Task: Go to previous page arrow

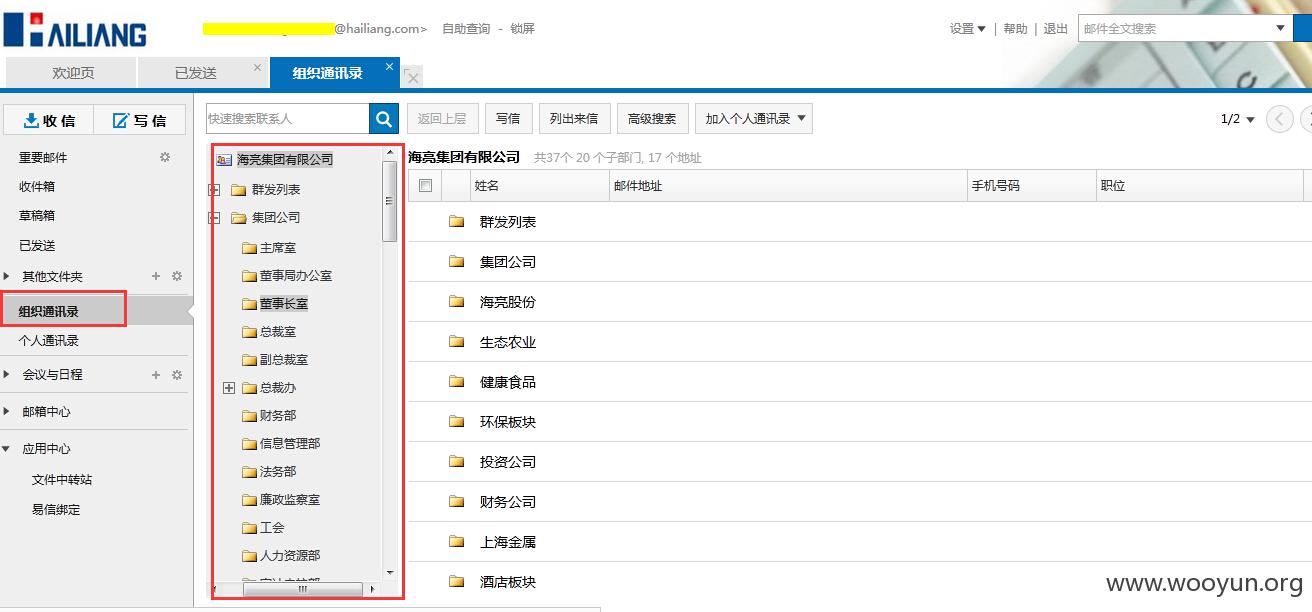Action: coord(1279,119)
